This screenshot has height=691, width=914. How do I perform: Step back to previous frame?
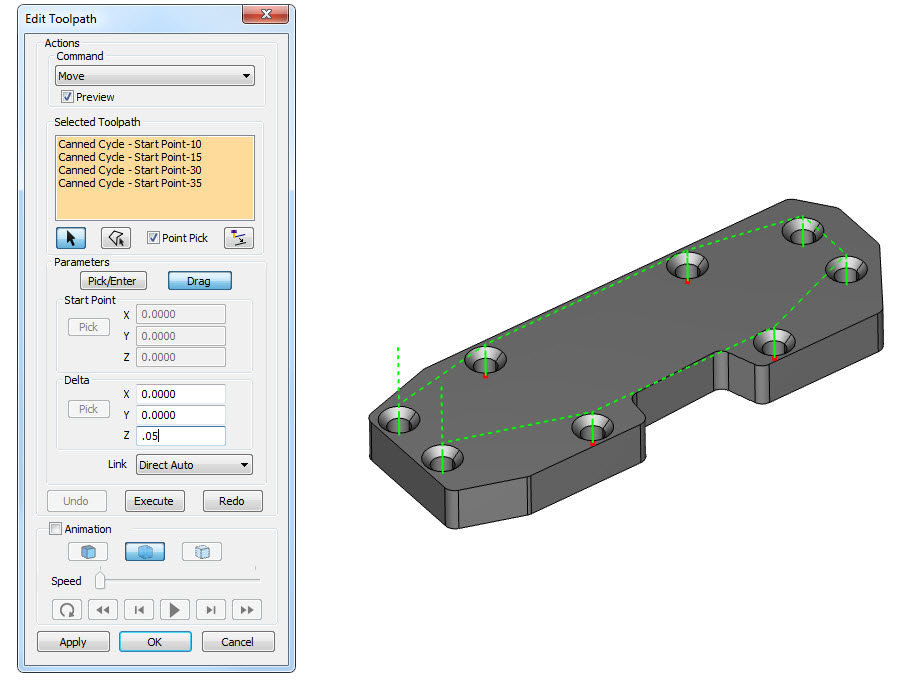click(x=139, y=610)
